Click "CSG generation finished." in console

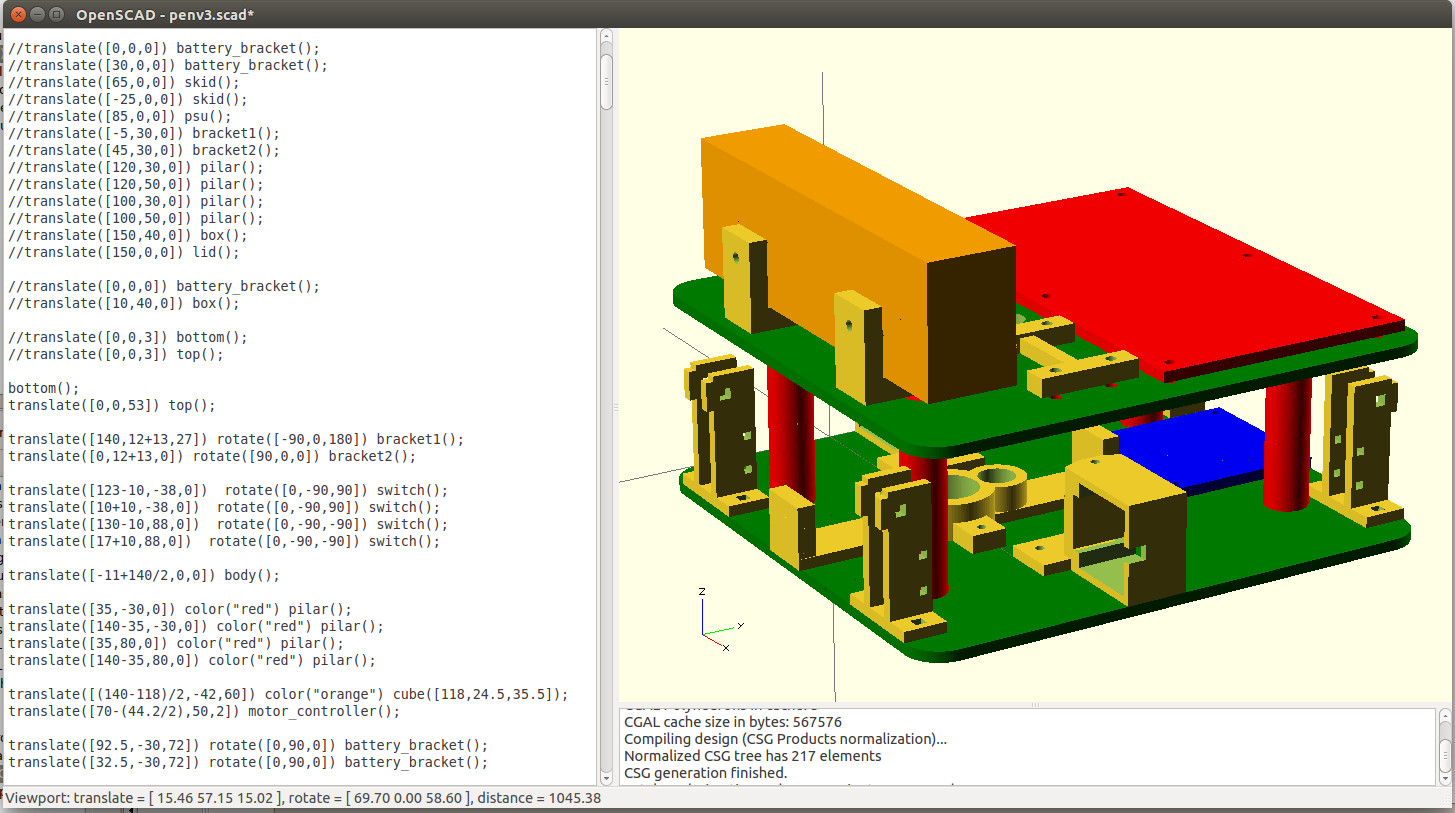(x=705, y=773)
